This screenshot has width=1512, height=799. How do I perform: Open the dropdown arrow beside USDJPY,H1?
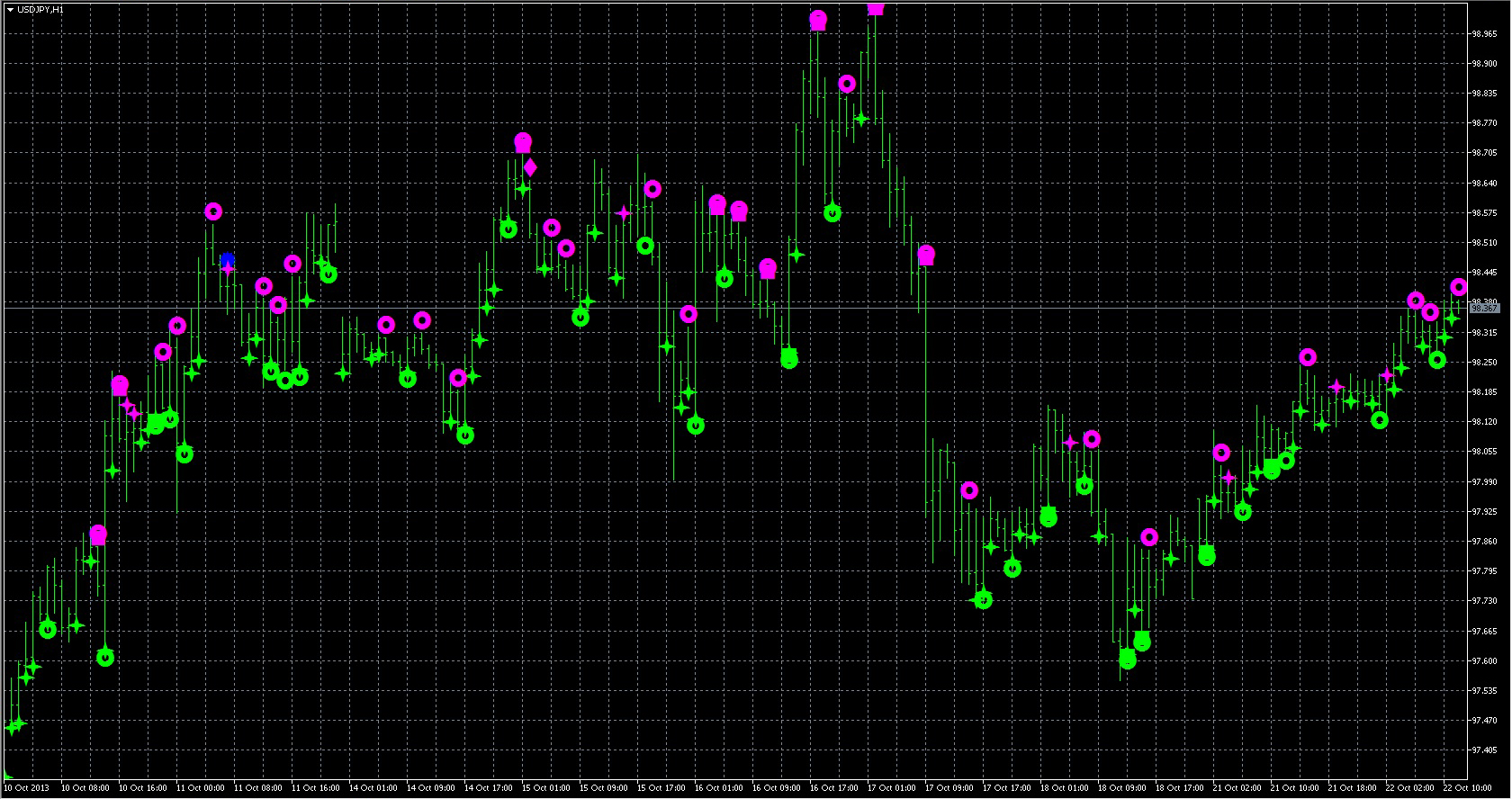(10, 10)
